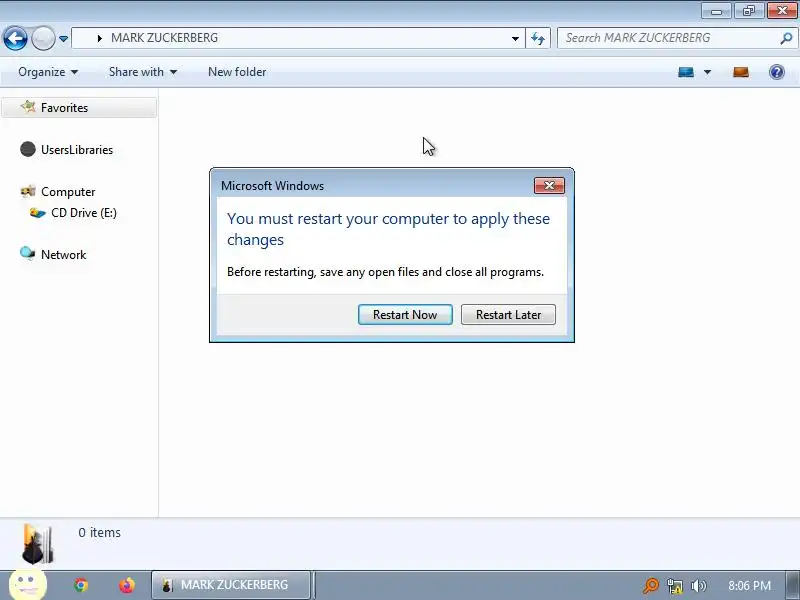Click the address bar showing MARK ZUCKERBERG
Viewport: 800px width, 600px height.
298,38
